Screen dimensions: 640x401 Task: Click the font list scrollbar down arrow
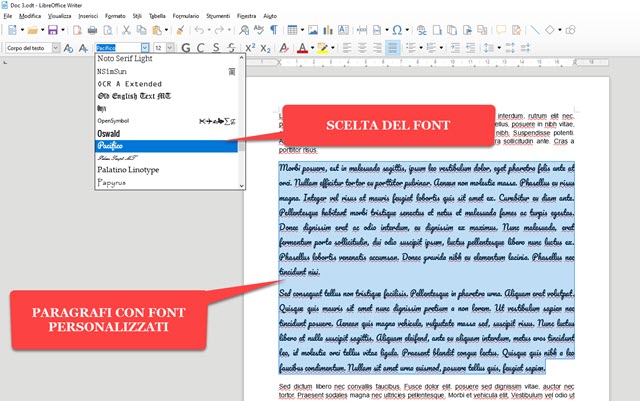(x=241, y=185)
